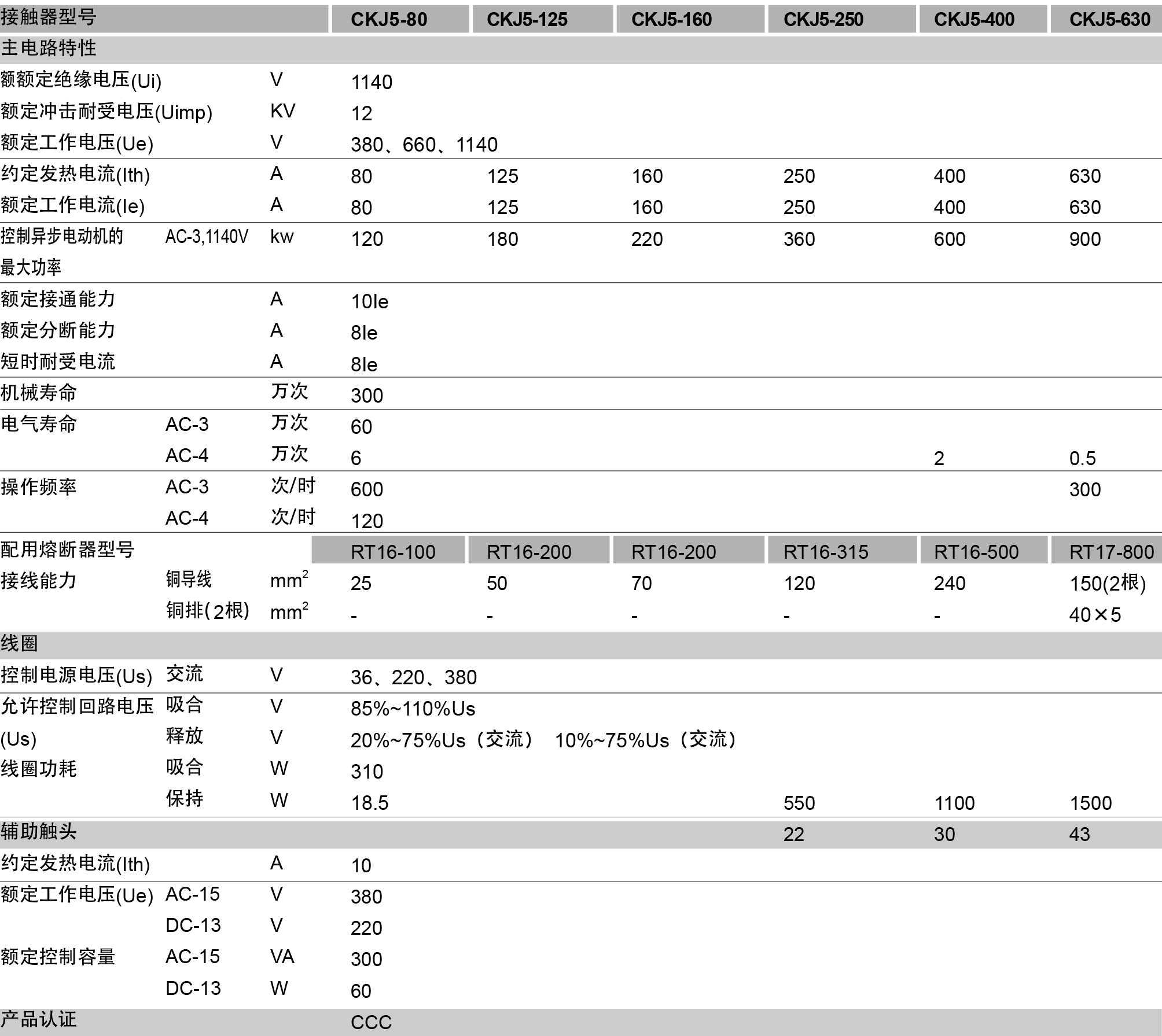Screen dimensions: 1162x1036
Task: Select the CKJ5-160 header cell
Action: (671, 19)
